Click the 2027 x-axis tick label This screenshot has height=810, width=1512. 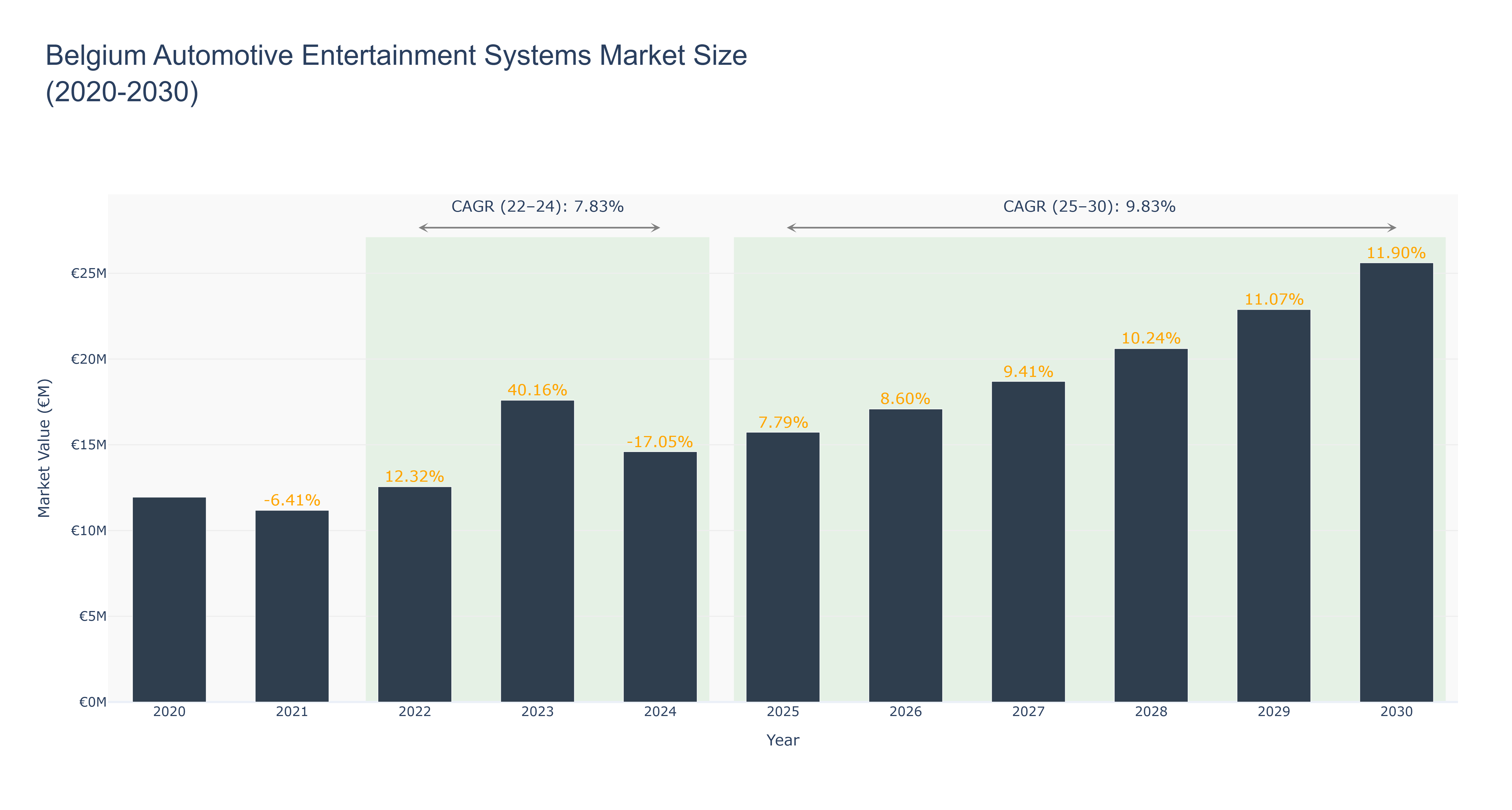click(1028, 711)
